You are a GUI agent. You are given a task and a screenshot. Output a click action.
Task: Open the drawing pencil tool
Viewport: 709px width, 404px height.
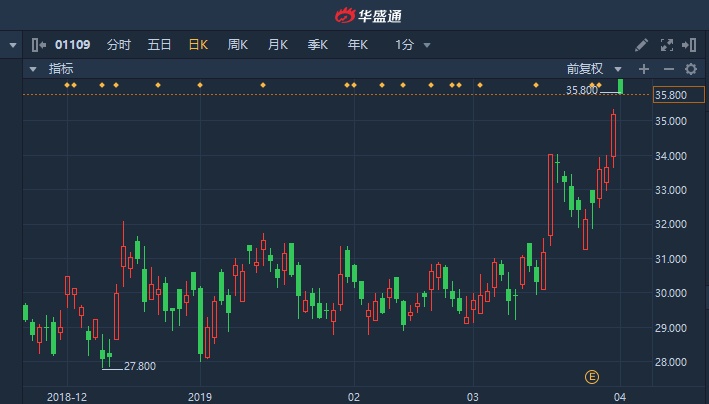pos(641,45)
